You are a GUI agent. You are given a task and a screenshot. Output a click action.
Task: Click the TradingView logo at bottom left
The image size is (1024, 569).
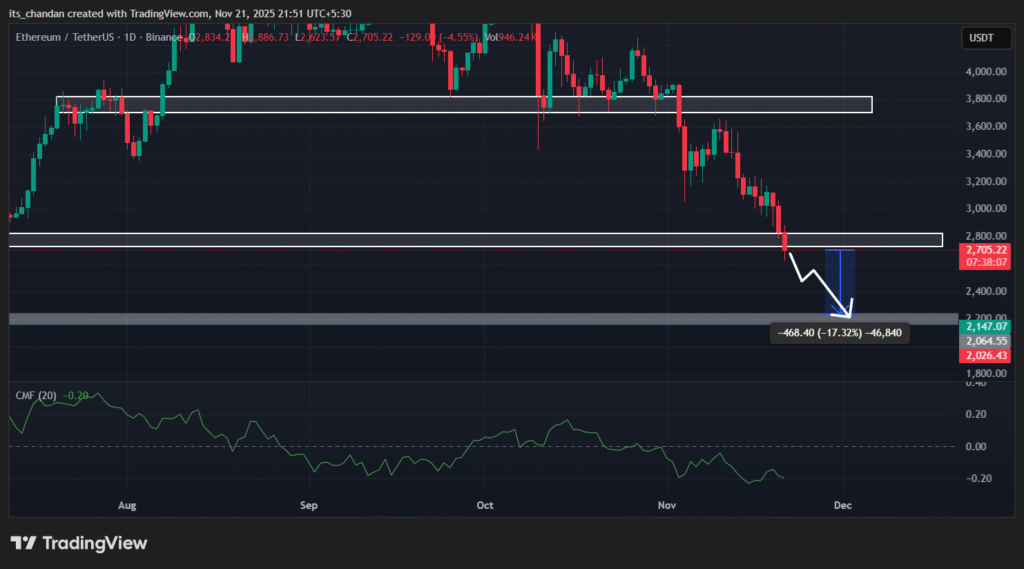point(79,543)
